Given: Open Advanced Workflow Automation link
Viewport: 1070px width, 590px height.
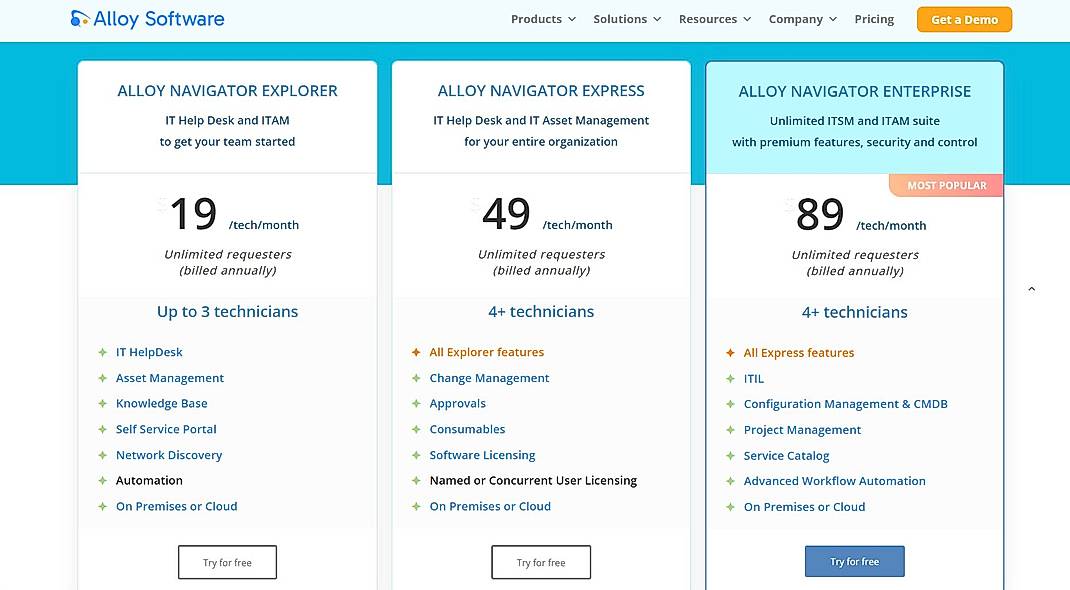Looking at the screenshot, I should (835, 481).
